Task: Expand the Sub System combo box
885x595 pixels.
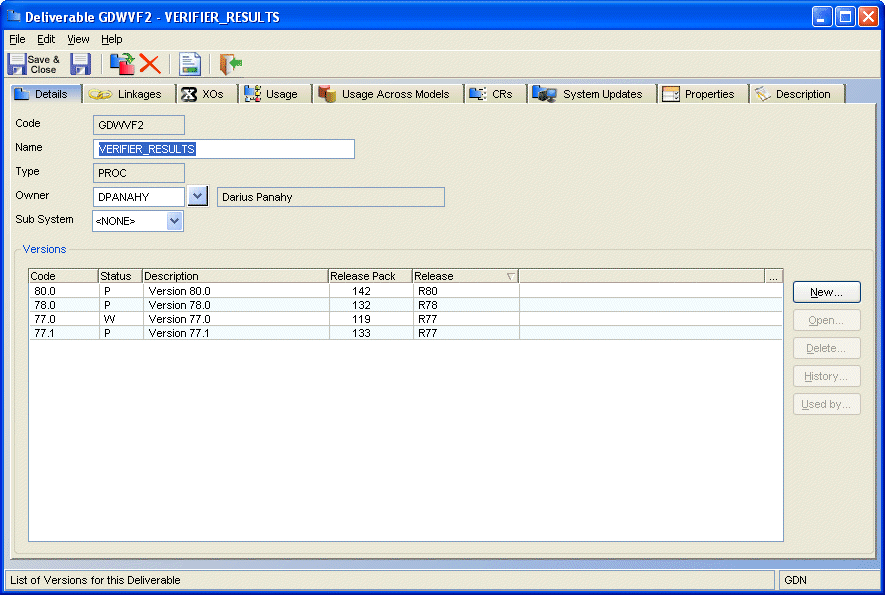Action: (x=175, y=220)
